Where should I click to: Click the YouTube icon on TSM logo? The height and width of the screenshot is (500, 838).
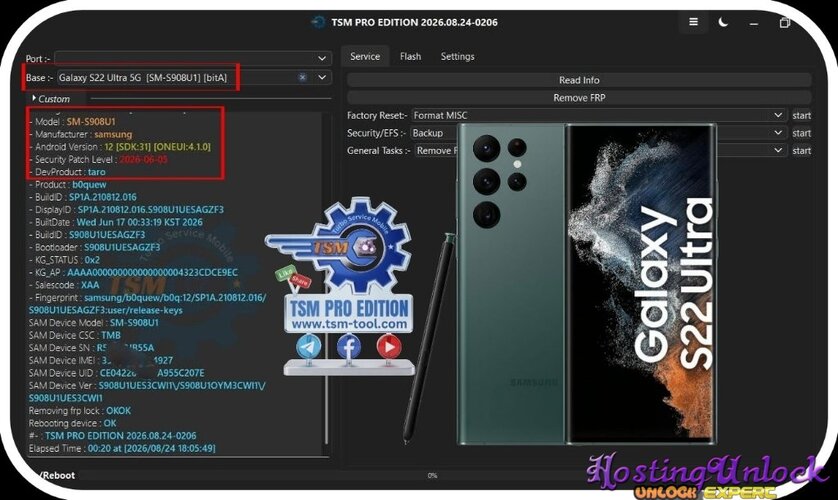click(x=389, y=347)
